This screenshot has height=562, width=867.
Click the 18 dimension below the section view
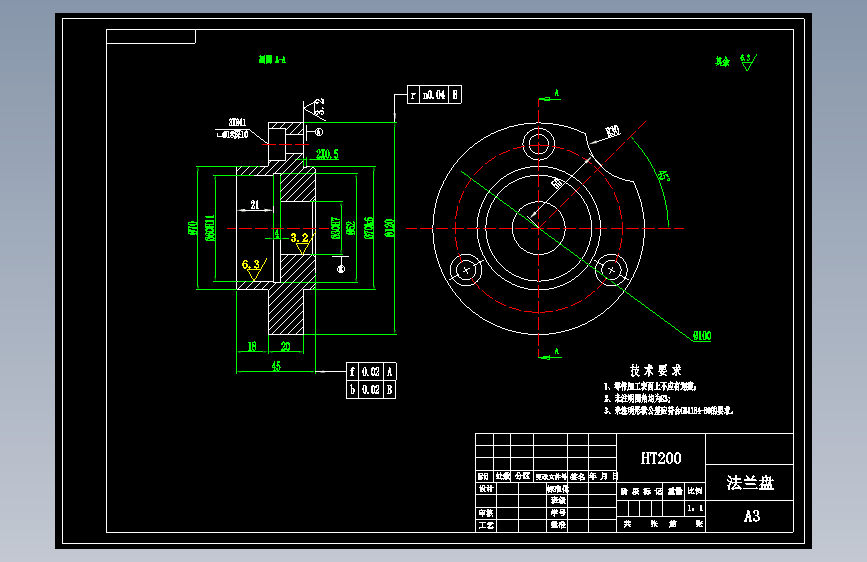[x=252, y=346]
